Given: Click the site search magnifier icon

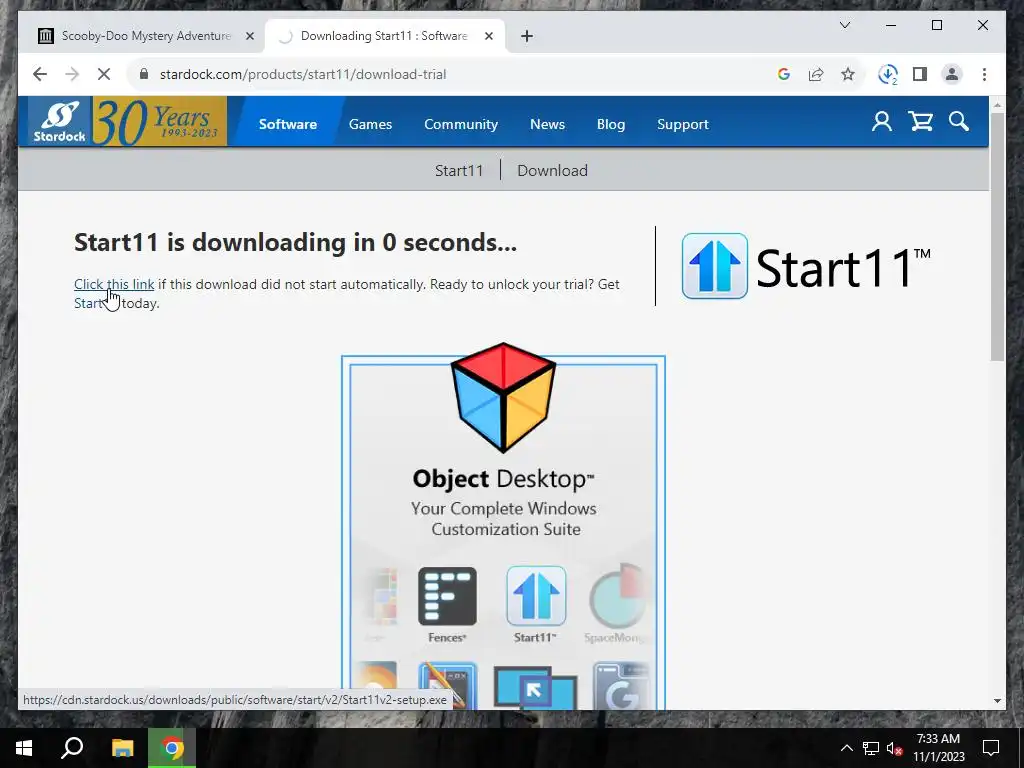Looking at the screenshot, I should 959,121.
